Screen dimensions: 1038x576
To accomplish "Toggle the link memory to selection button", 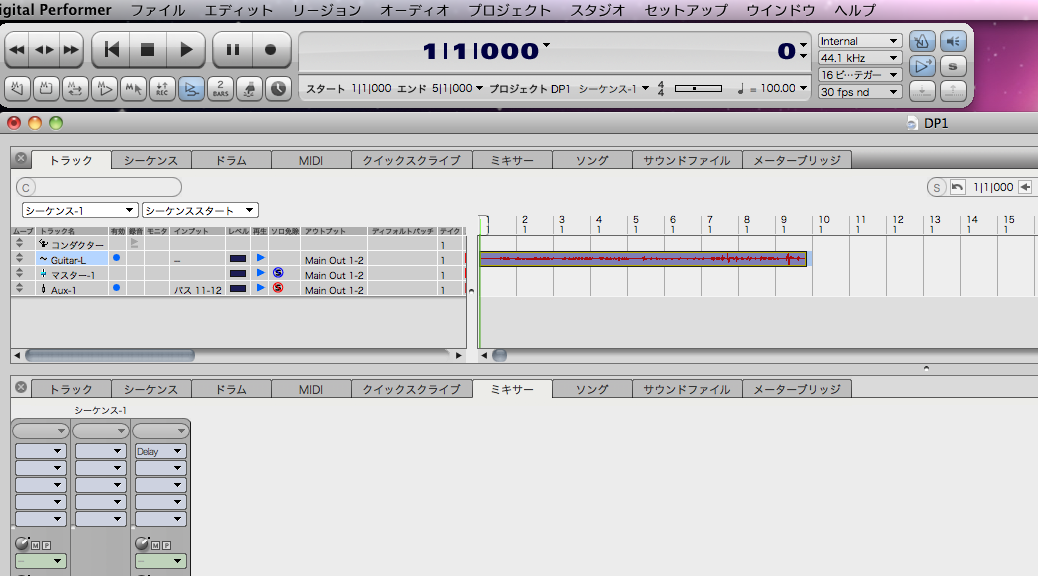I will click(x=133, y=89).
